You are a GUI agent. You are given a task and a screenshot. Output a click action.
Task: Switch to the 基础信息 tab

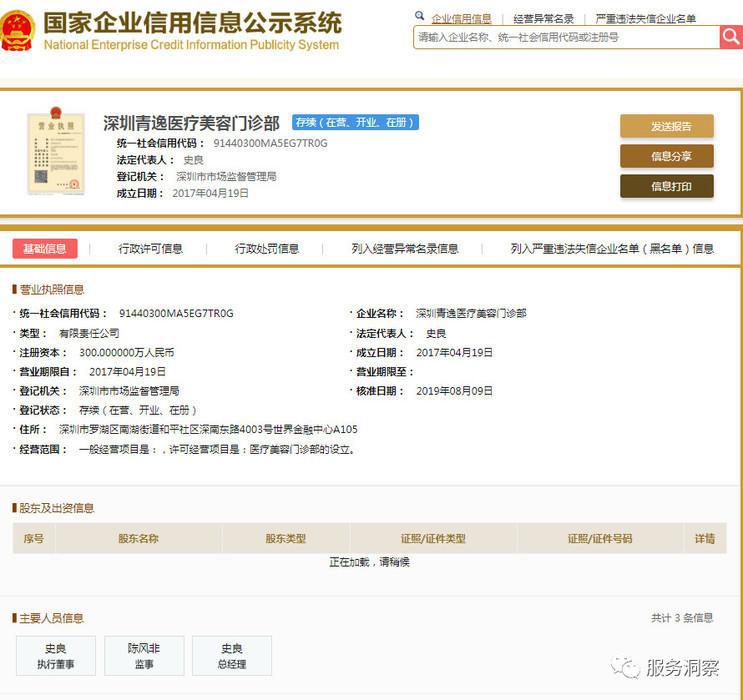[x=45, y=249]
